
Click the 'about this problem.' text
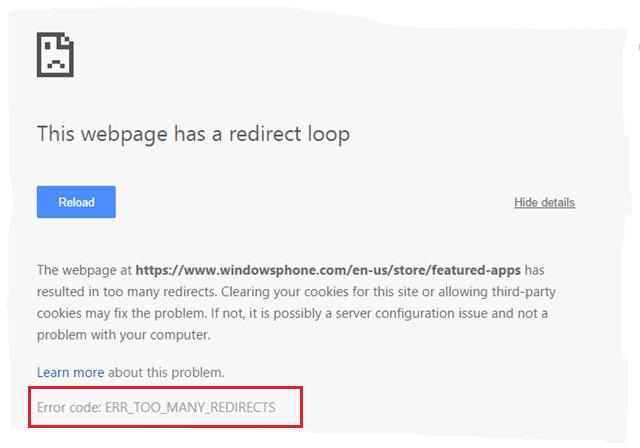166,373
